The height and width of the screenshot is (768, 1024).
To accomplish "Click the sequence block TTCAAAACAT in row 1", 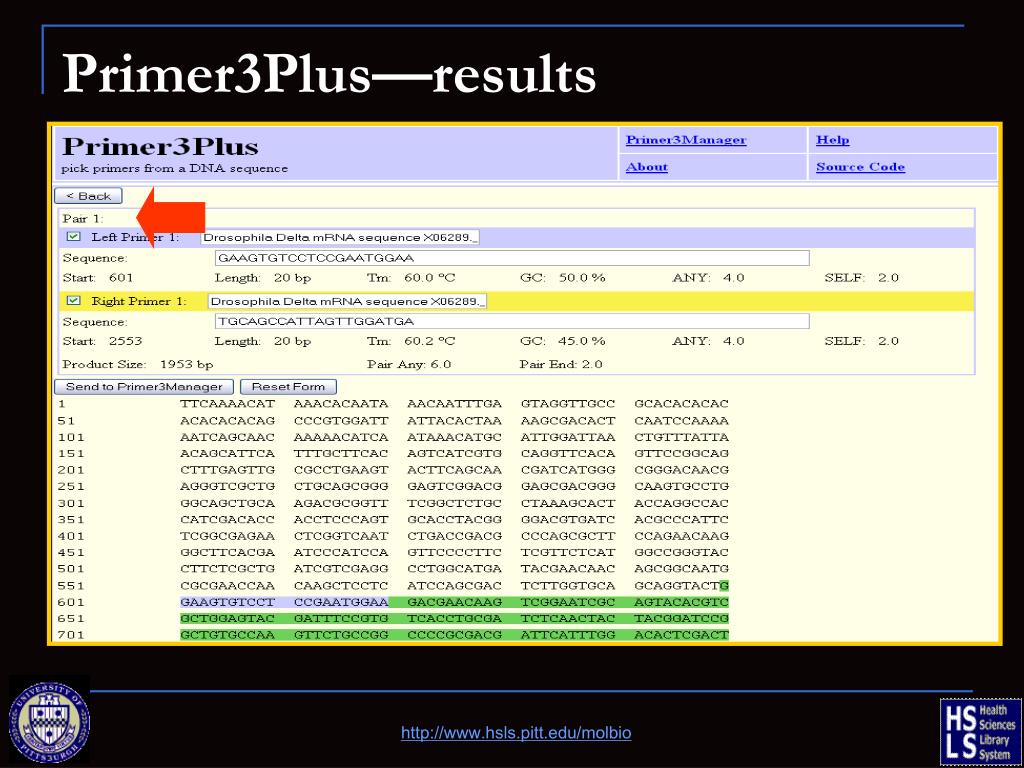I will pyautogui.click(x=227, y=404).
